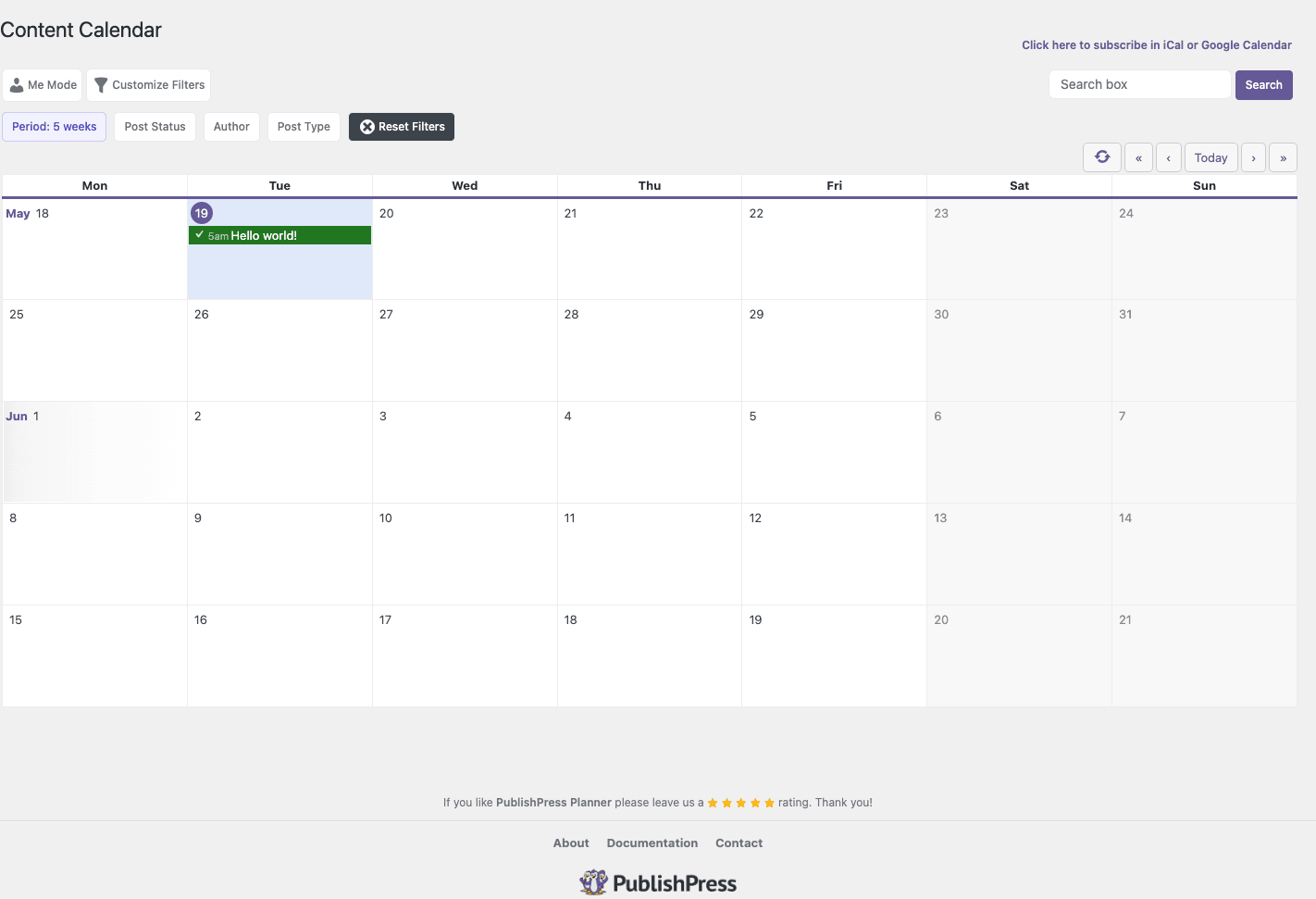Viewport: 1316px width, 899px height.
Task: Click the PublishPress logo
Action: 658,883
